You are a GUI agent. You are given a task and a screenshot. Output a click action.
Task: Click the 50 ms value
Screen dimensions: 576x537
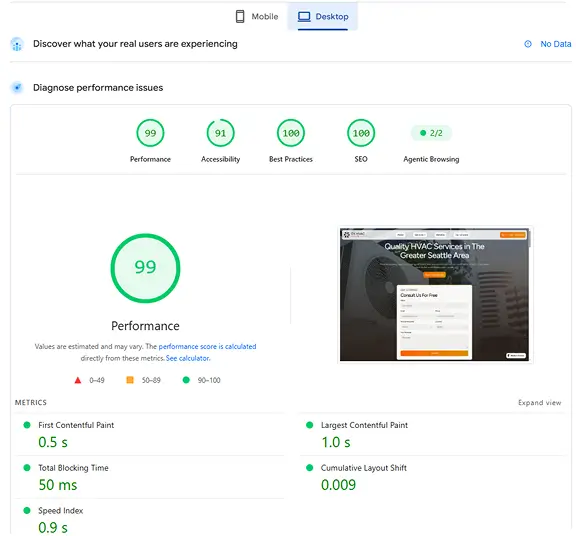click(58, 485)
